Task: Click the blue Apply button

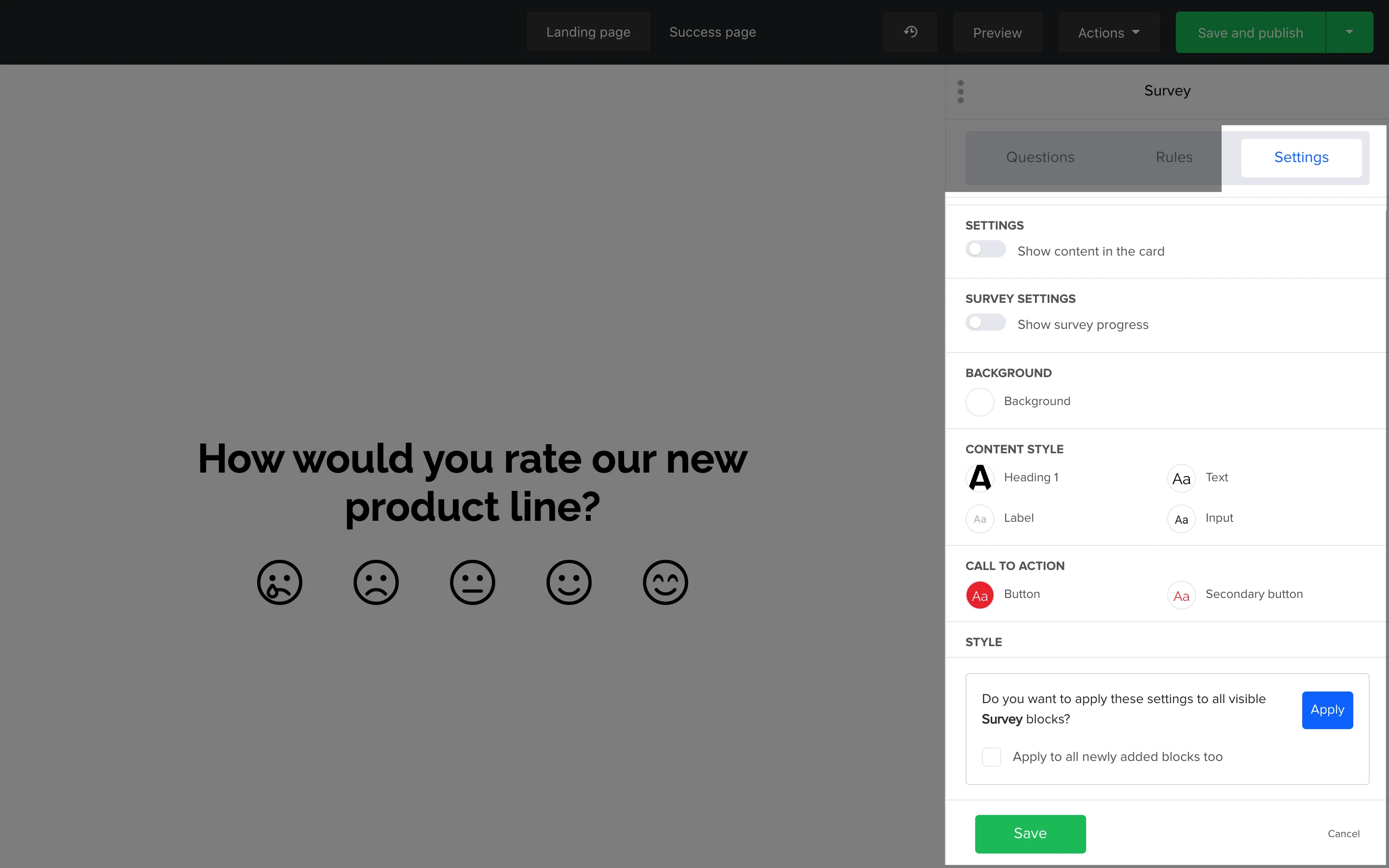Action: [x=1327, y=709]
